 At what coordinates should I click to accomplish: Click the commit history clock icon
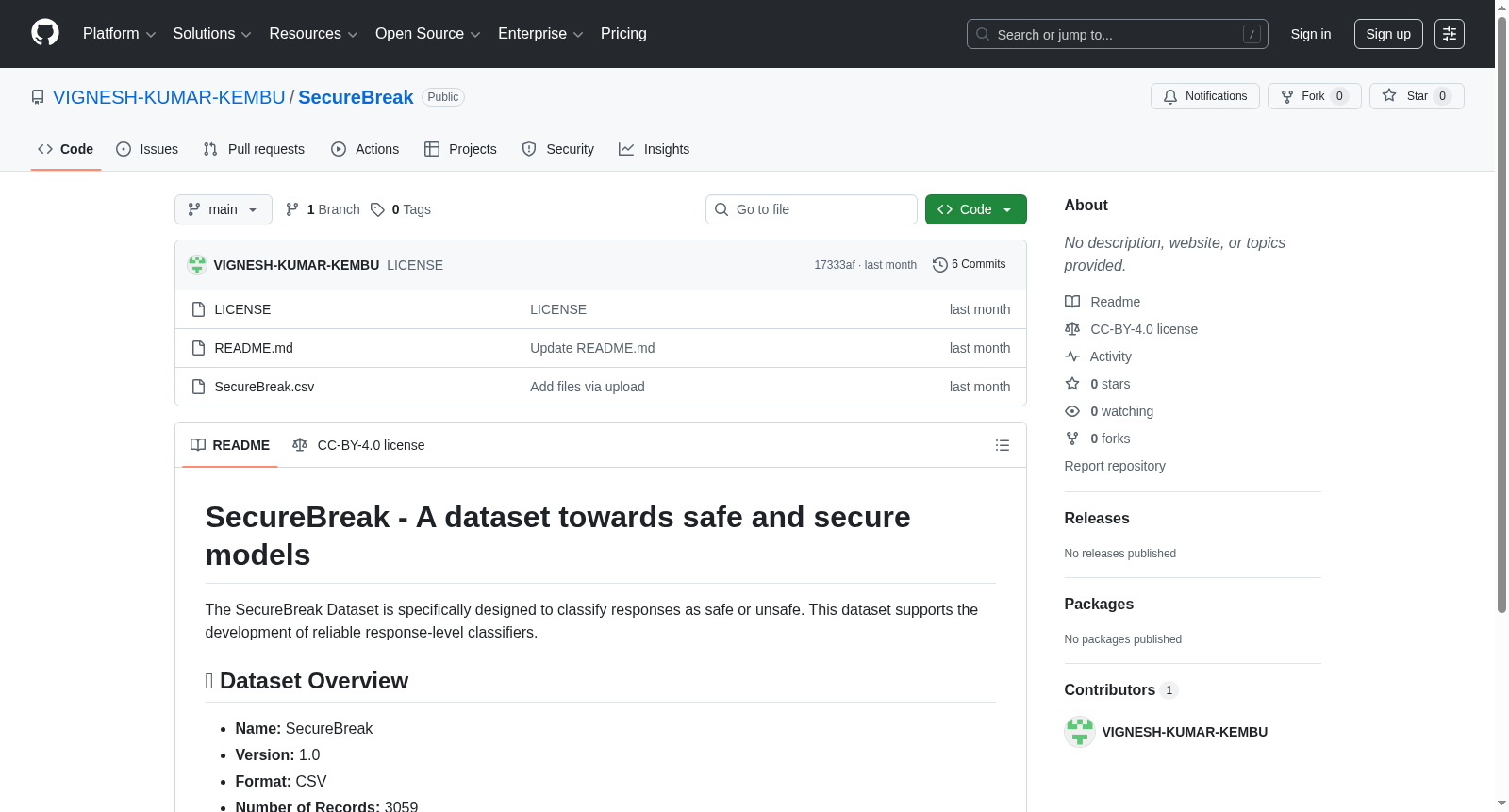pos(939,265)
